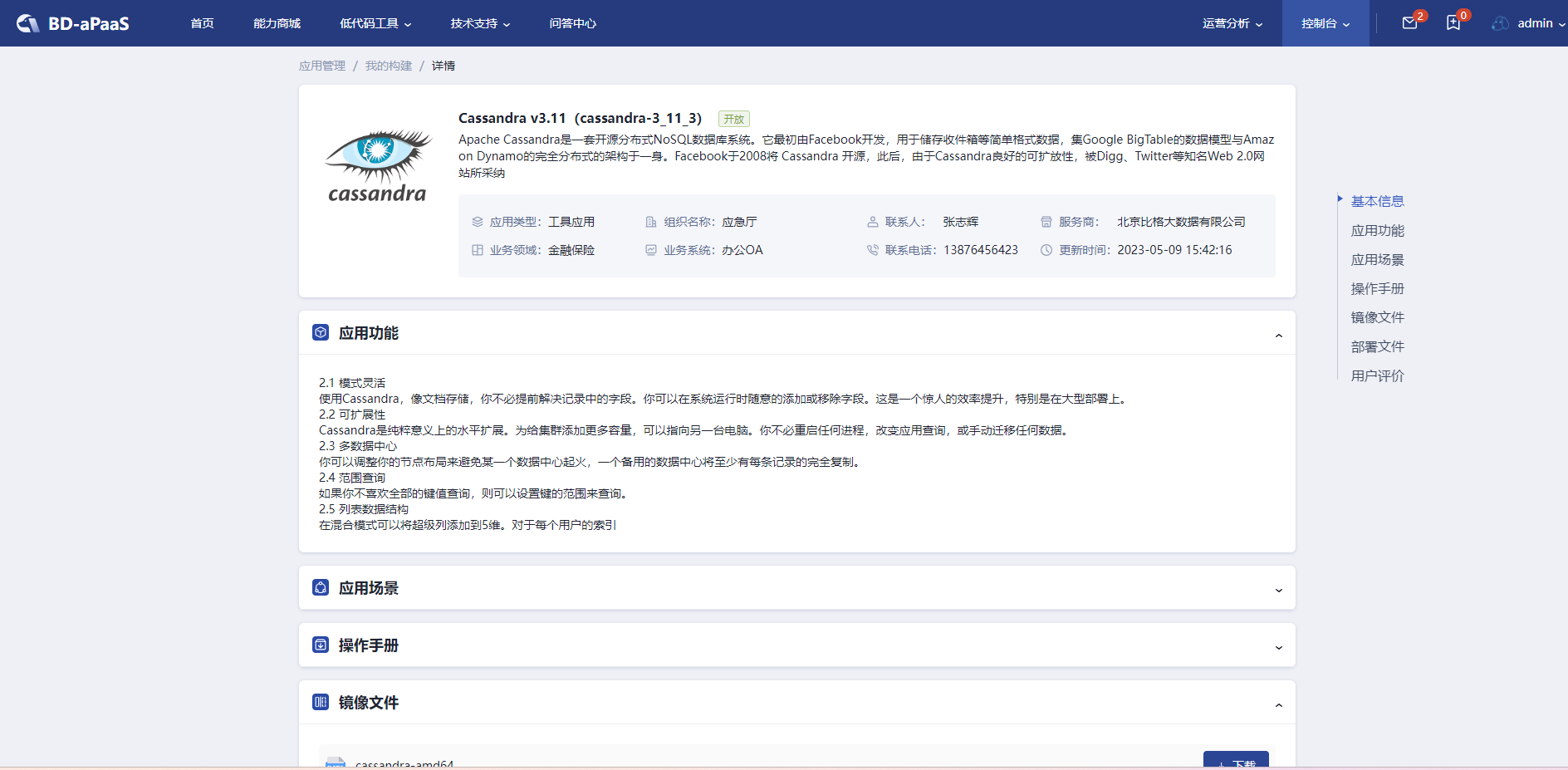The width and height of the screenshot is (1568, 770).
Task: Click the 2.5 列表数据结构 heading text
Action: pos(364,509)
